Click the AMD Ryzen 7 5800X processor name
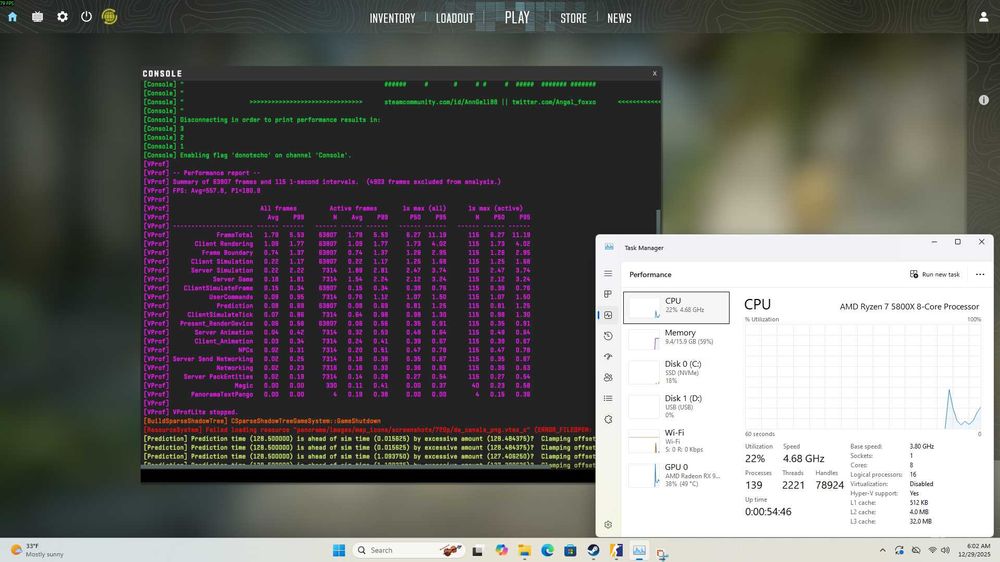The image size is (1000, 562). pos(909,307)
